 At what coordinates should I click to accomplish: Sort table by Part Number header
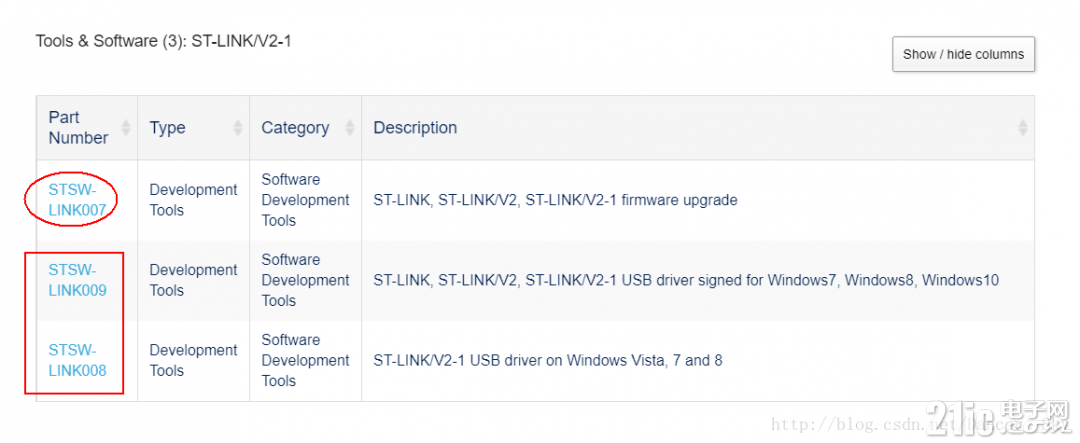tap(78, 127)
